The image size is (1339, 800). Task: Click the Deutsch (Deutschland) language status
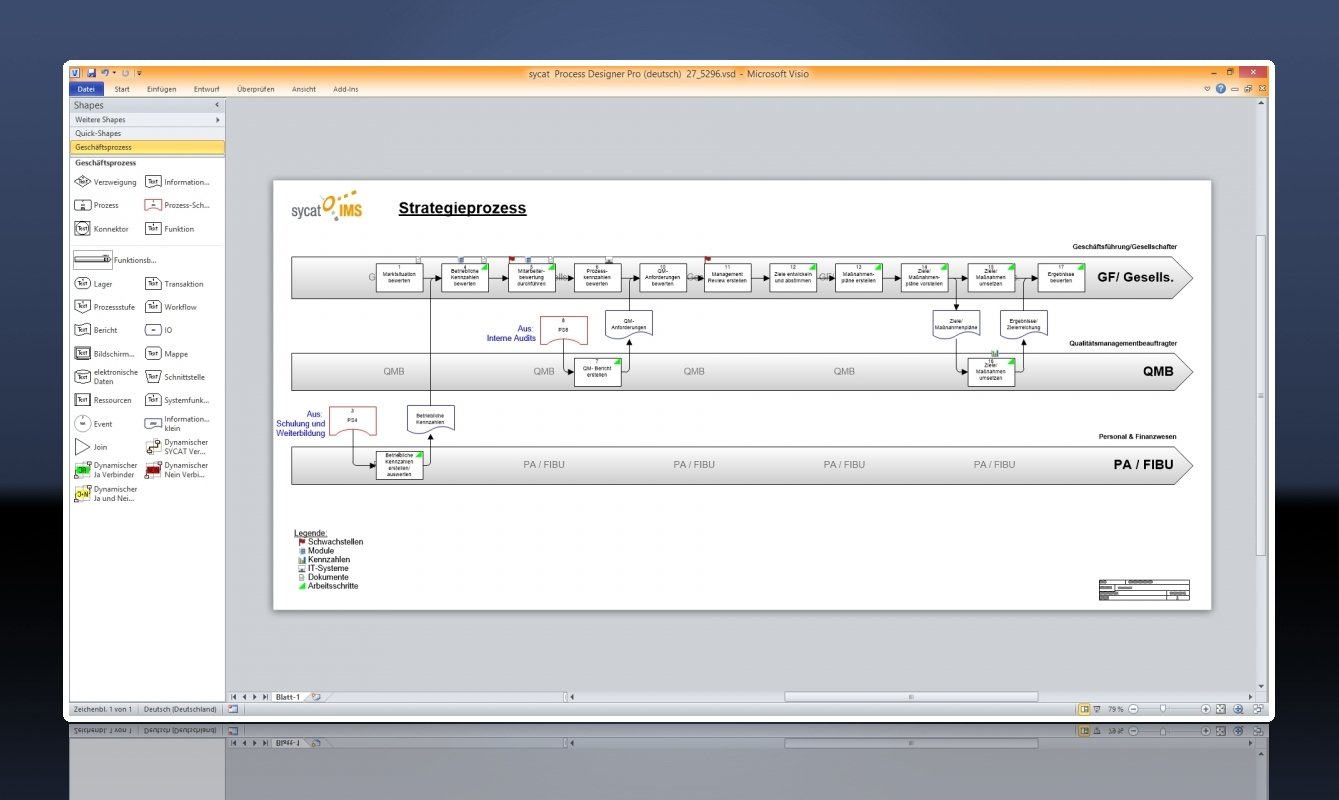(x=180, y=709)
